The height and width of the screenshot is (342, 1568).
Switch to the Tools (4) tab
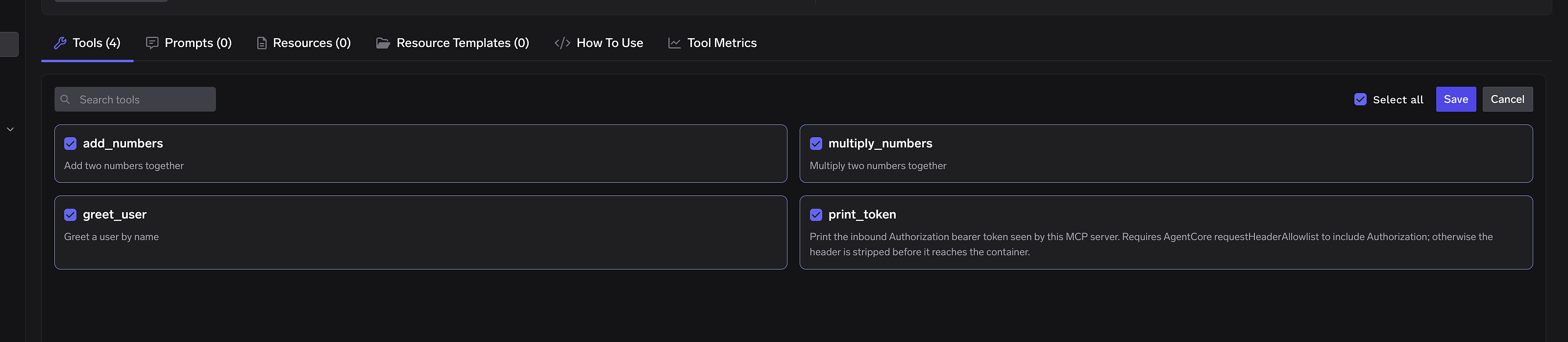point(87,43)
